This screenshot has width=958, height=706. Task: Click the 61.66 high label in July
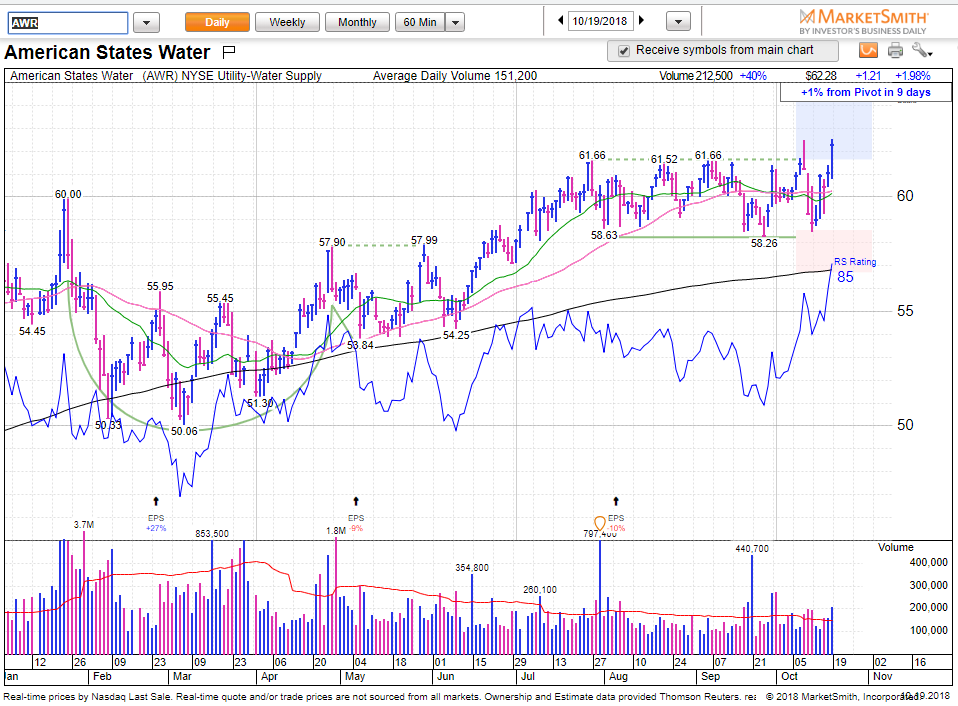[592, 155]
